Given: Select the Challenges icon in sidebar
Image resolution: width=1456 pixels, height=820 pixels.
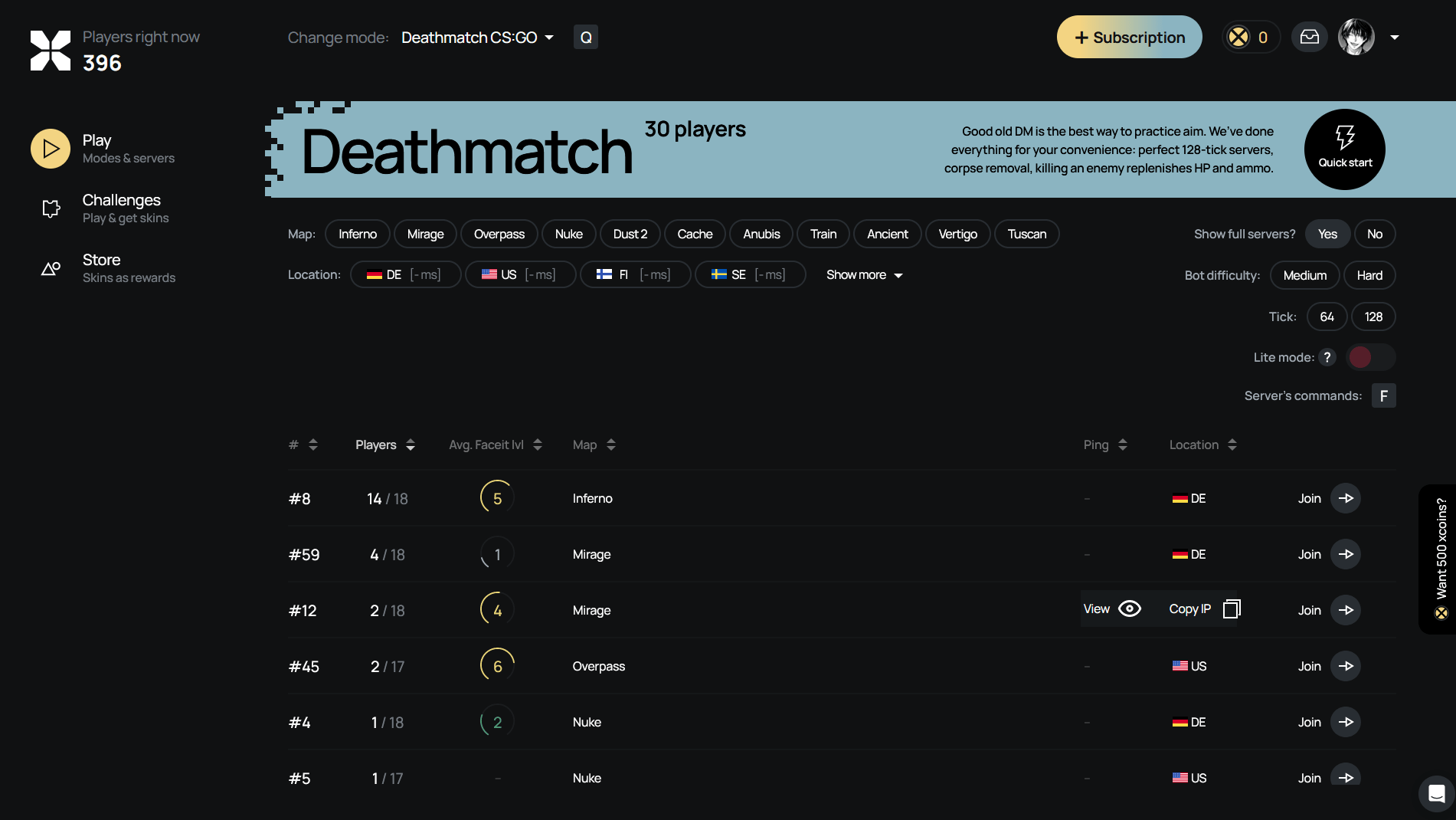Looking at the screenshot, I should pos(50,208).
